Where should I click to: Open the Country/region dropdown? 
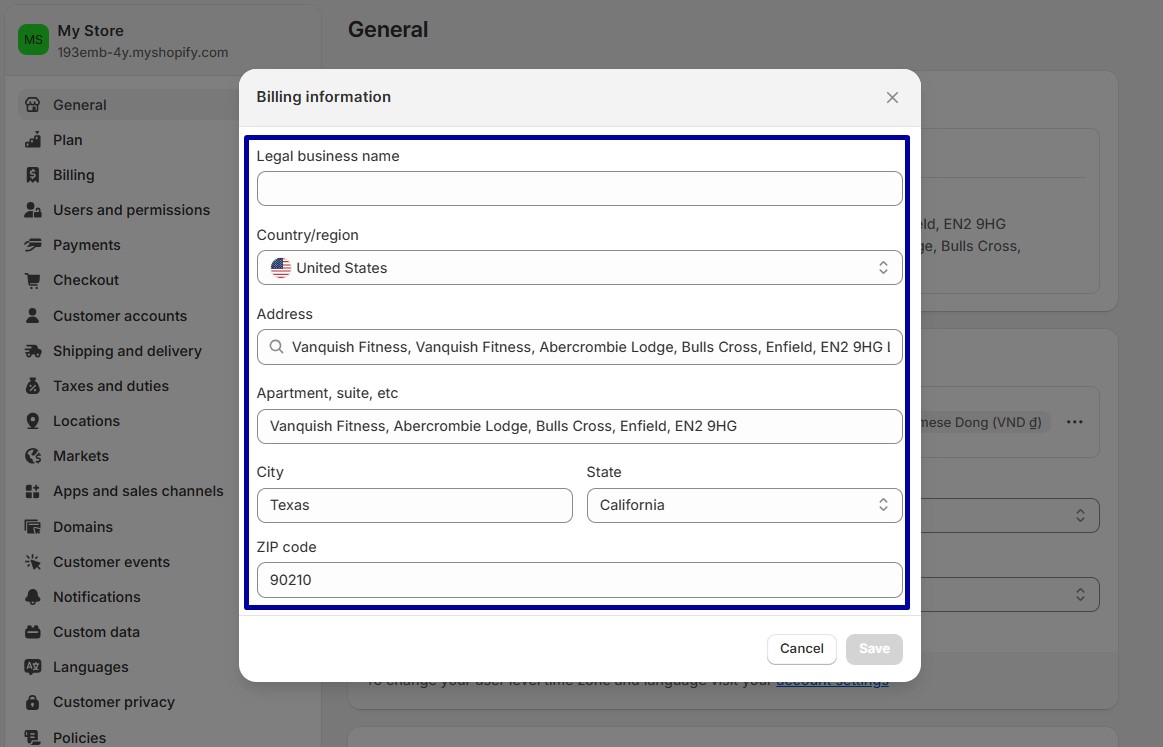coord(579,268)
